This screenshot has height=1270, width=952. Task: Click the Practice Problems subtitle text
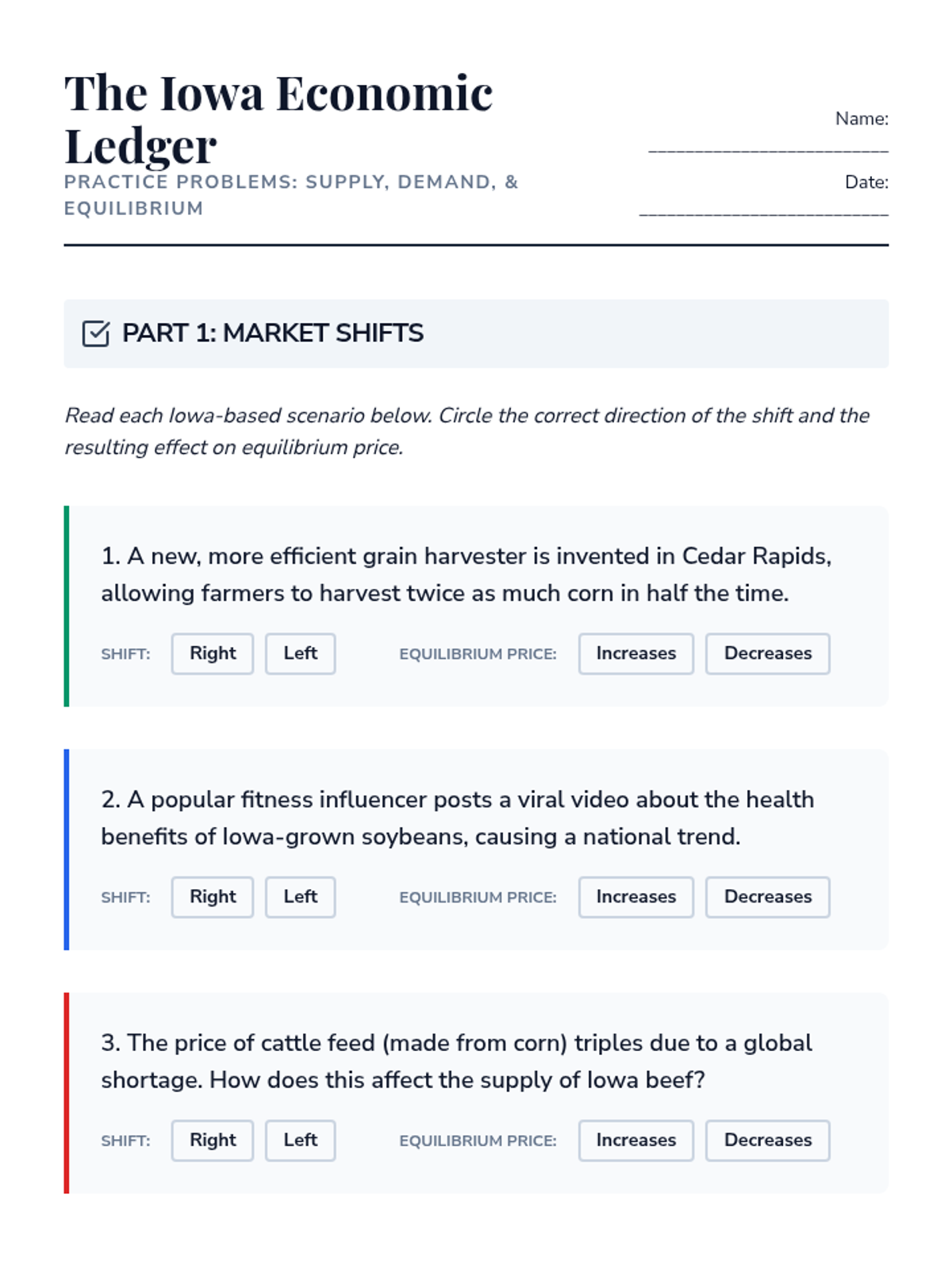pos(290,194)
